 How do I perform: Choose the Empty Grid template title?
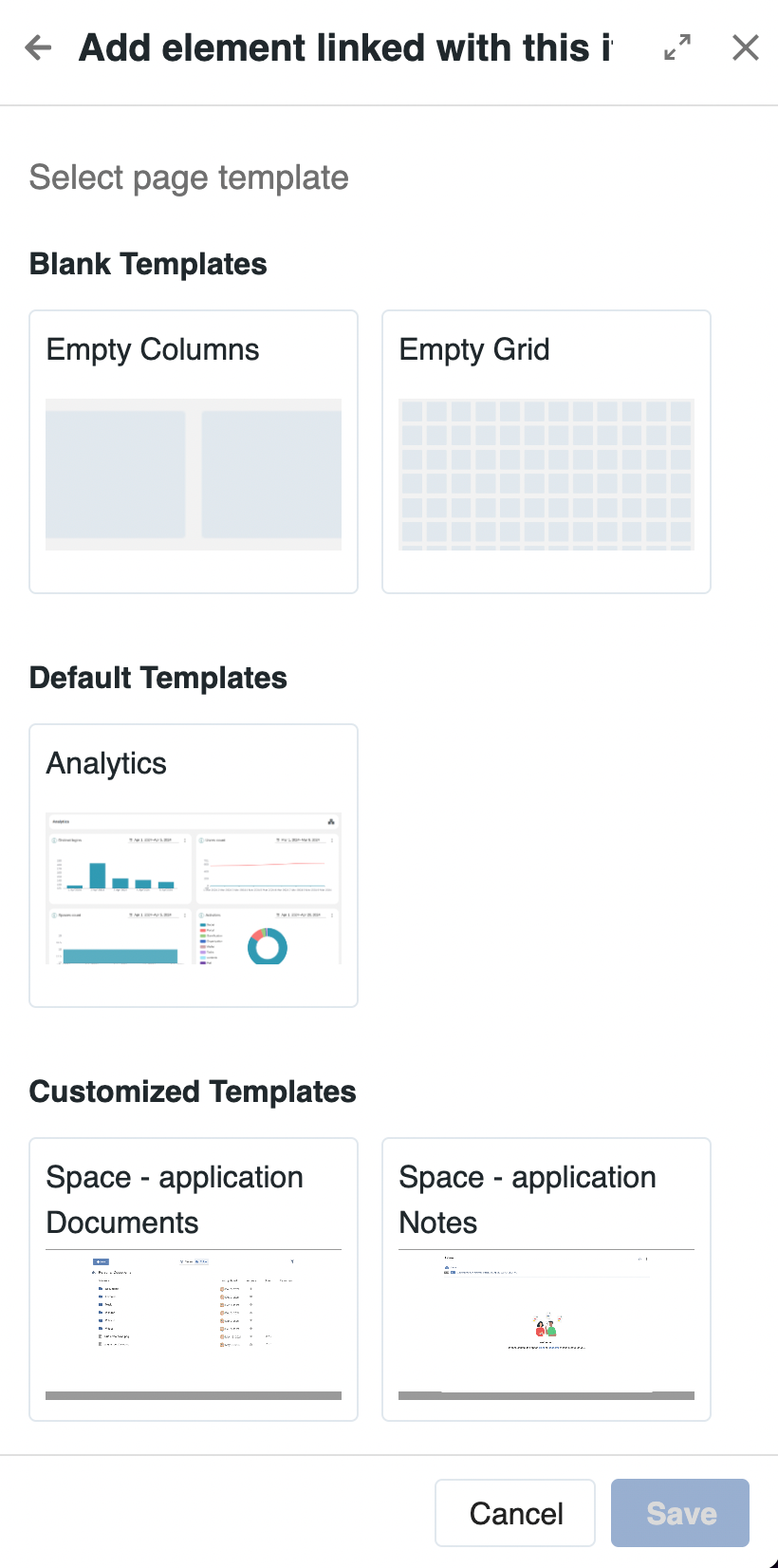tap(474, 349)
